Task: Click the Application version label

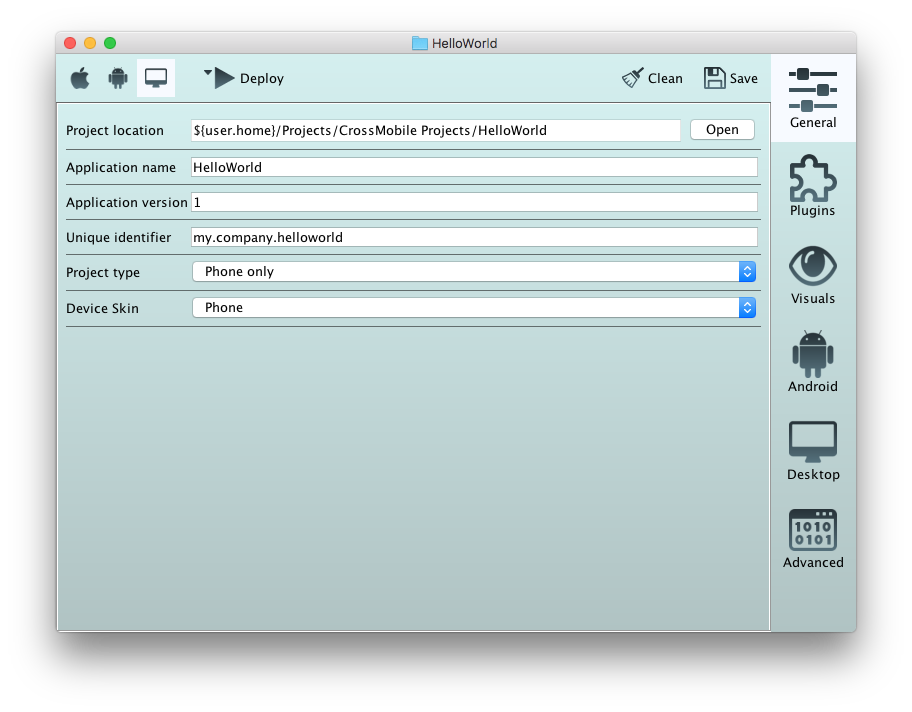Action: 127,202
